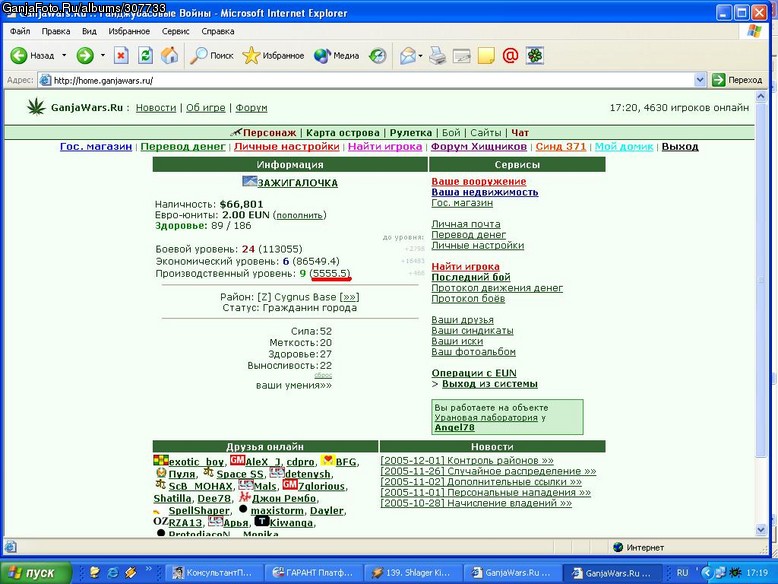This screenshot has height=584, width=778.
Task: Open Ваша недвижимость service link
Action: 485,192
